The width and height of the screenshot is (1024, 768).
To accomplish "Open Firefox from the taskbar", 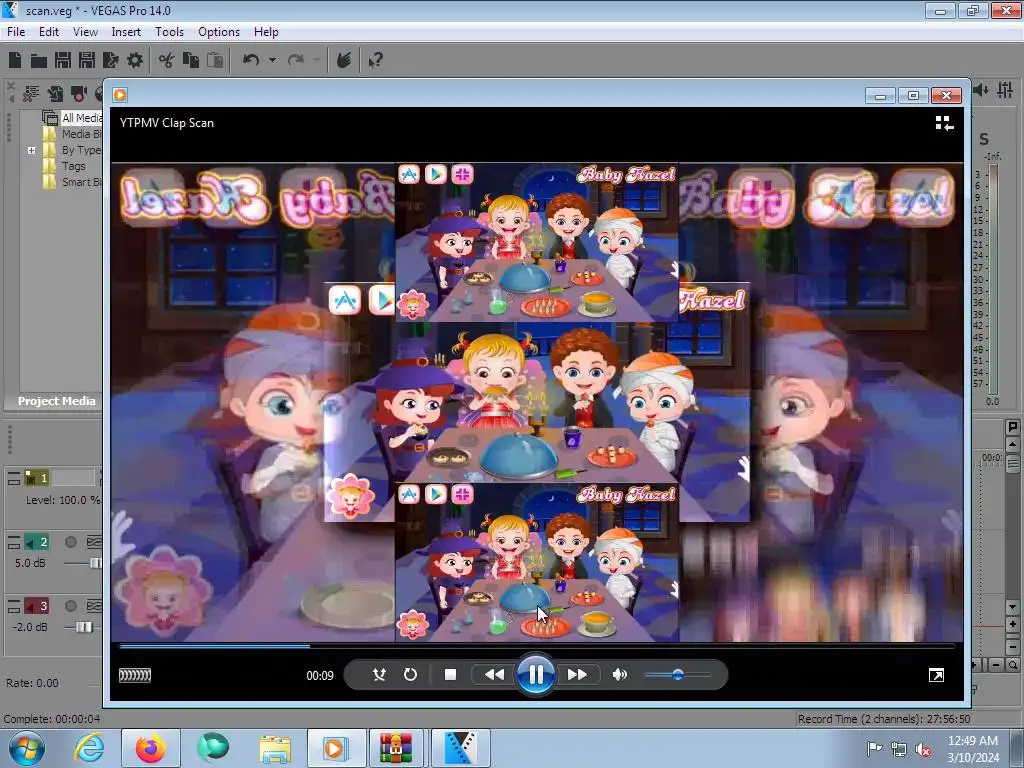I will click(x=150, y=748).
